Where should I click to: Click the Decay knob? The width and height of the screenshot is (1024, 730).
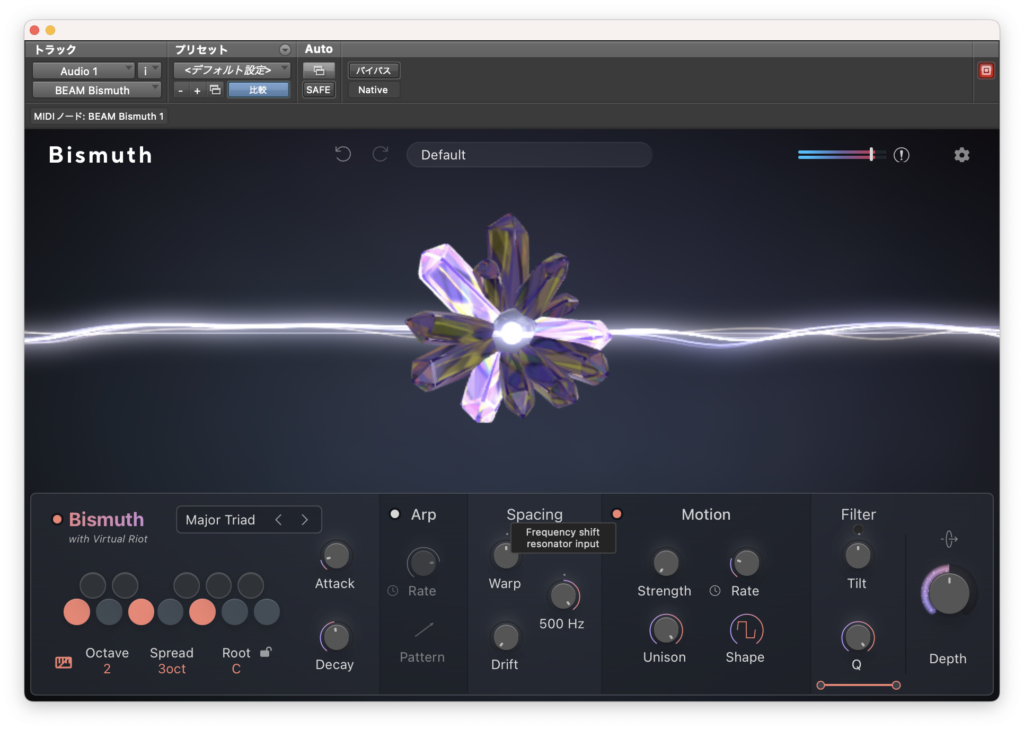[335, 637]
